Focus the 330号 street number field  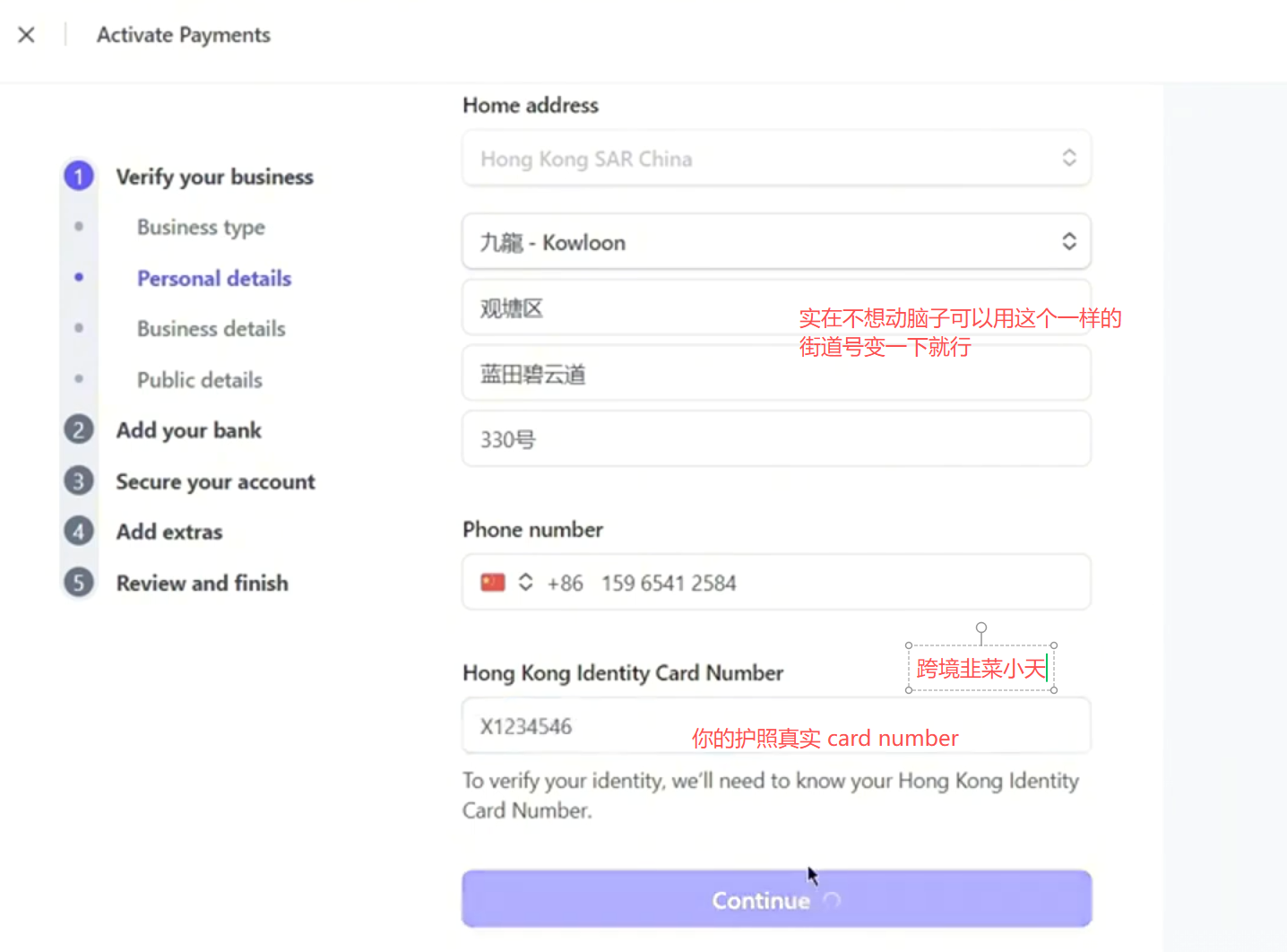pos(776,439)
